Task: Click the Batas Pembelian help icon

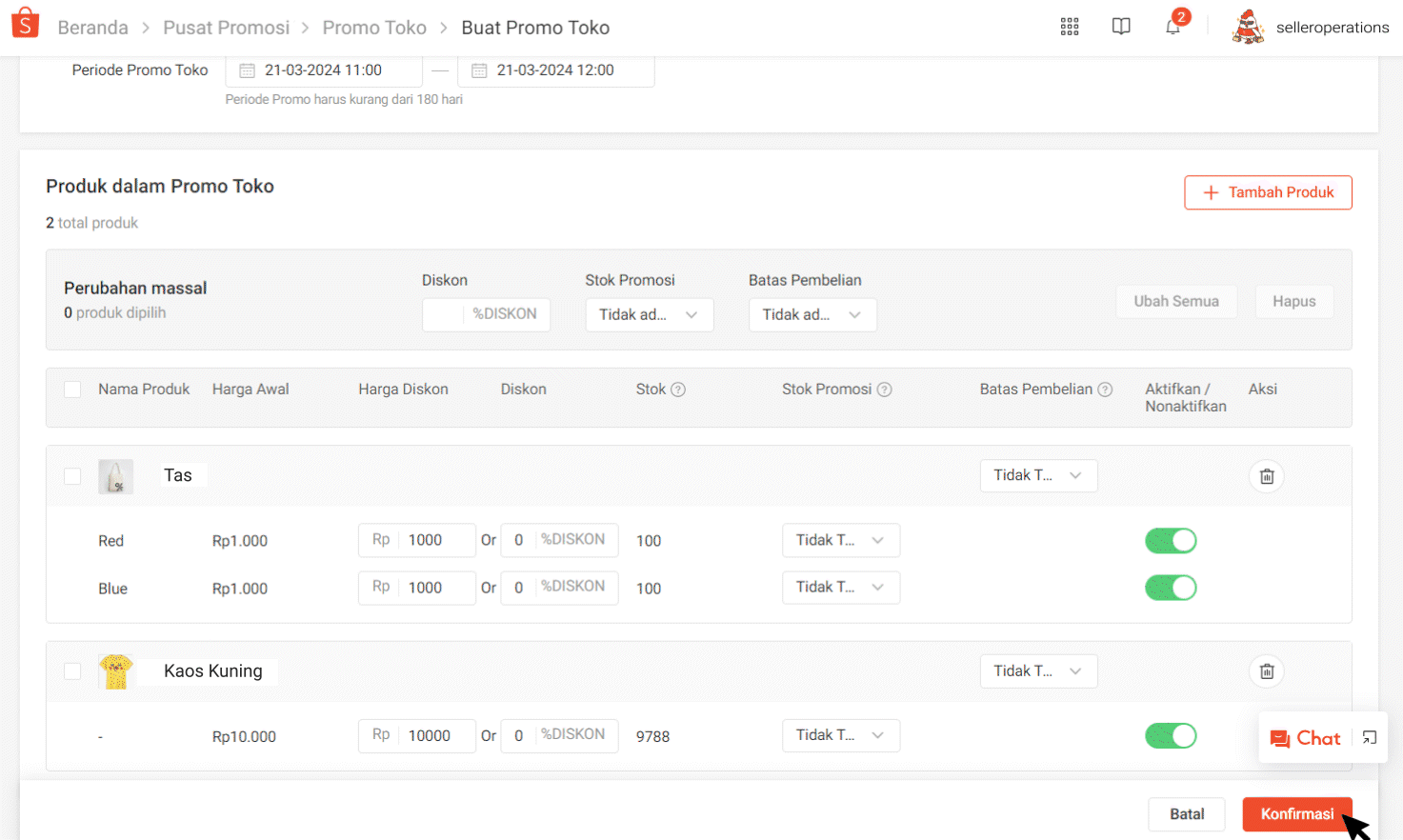Action: click(1105, 390)
